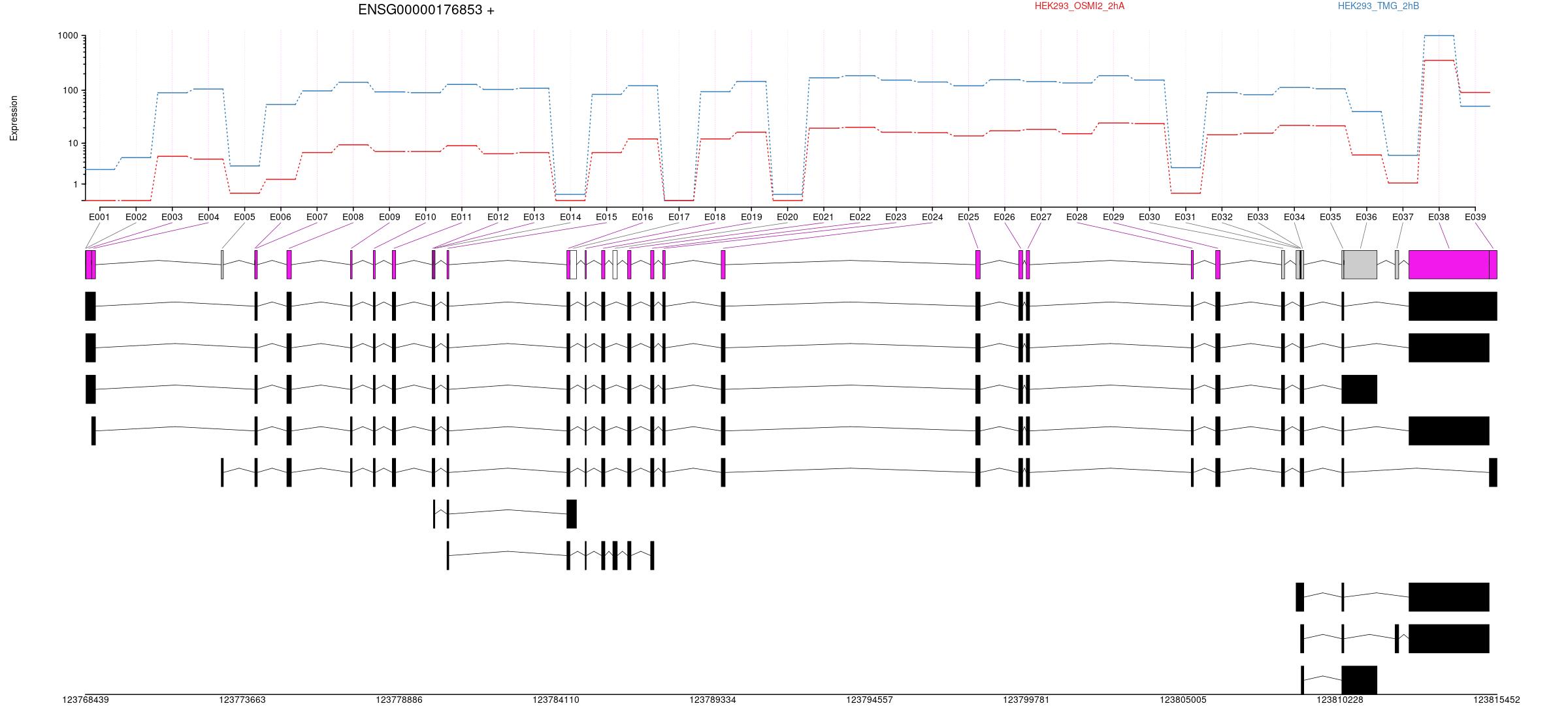Click genomic coordinate 123789334

coord(713,700)
